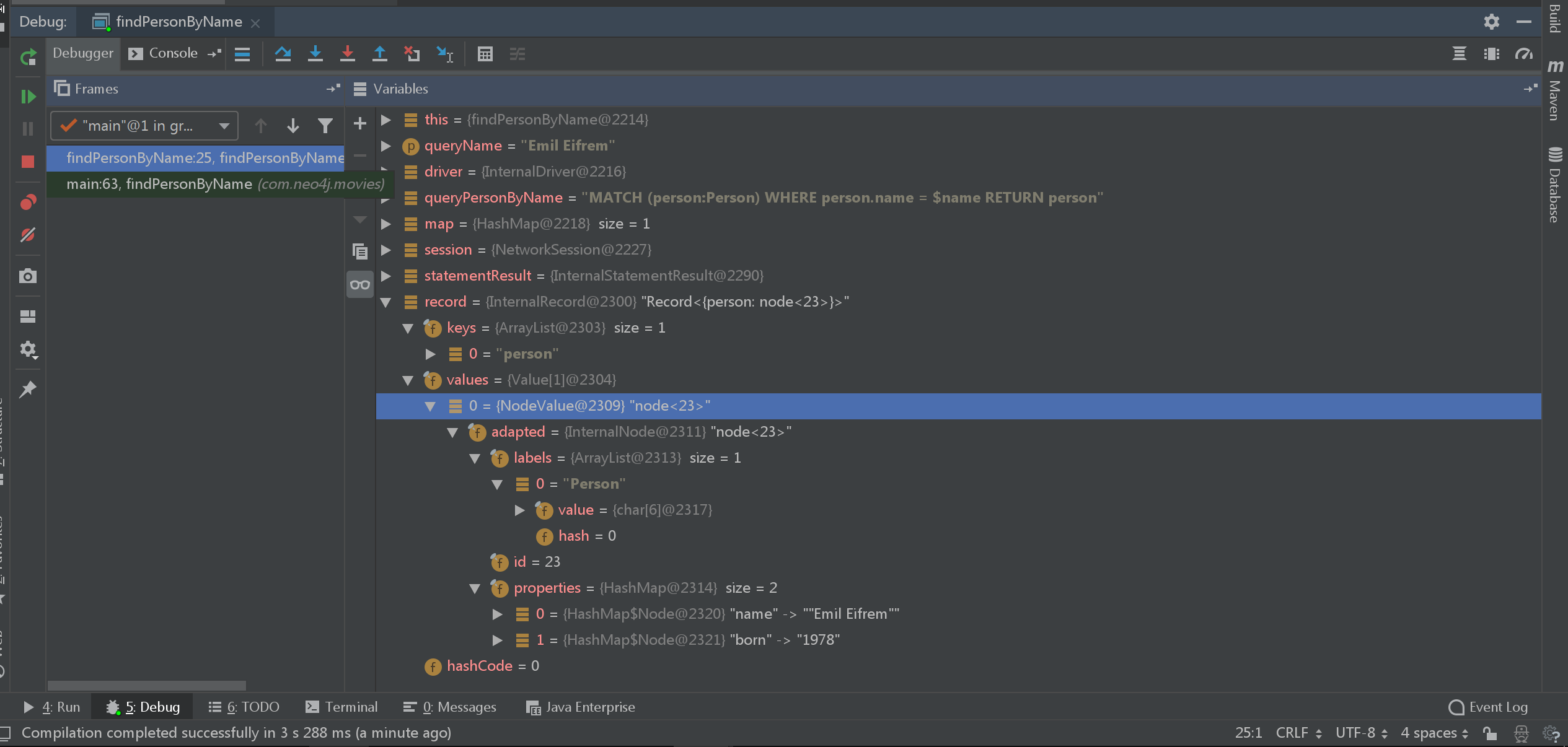Open debugger settings gear in the sidebar
Viewport: 1568px width, 747px height.
pyautogui.click(x=28, y=350)
